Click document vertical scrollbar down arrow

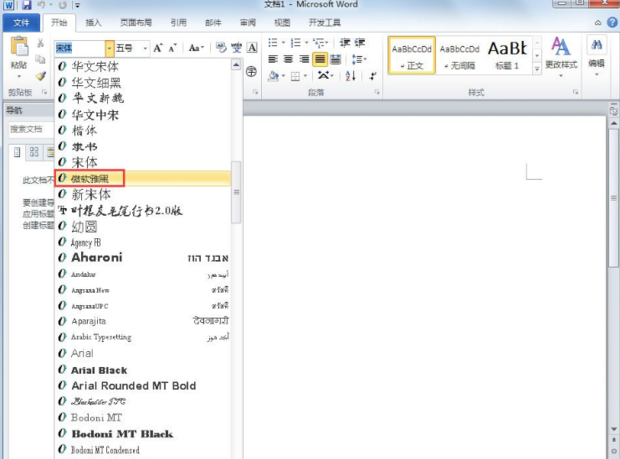coord(614,429)
